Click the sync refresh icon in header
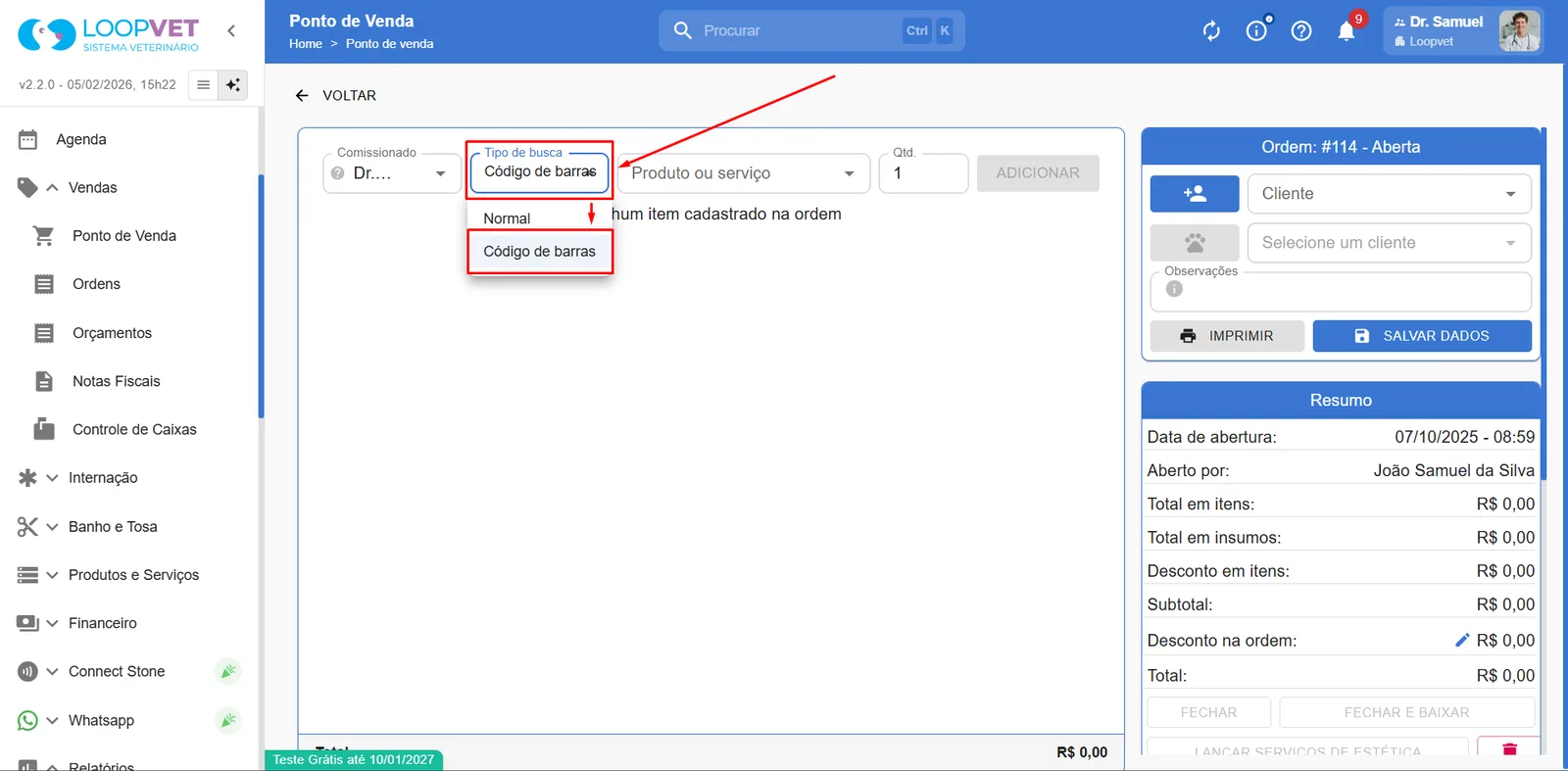 1211,31
